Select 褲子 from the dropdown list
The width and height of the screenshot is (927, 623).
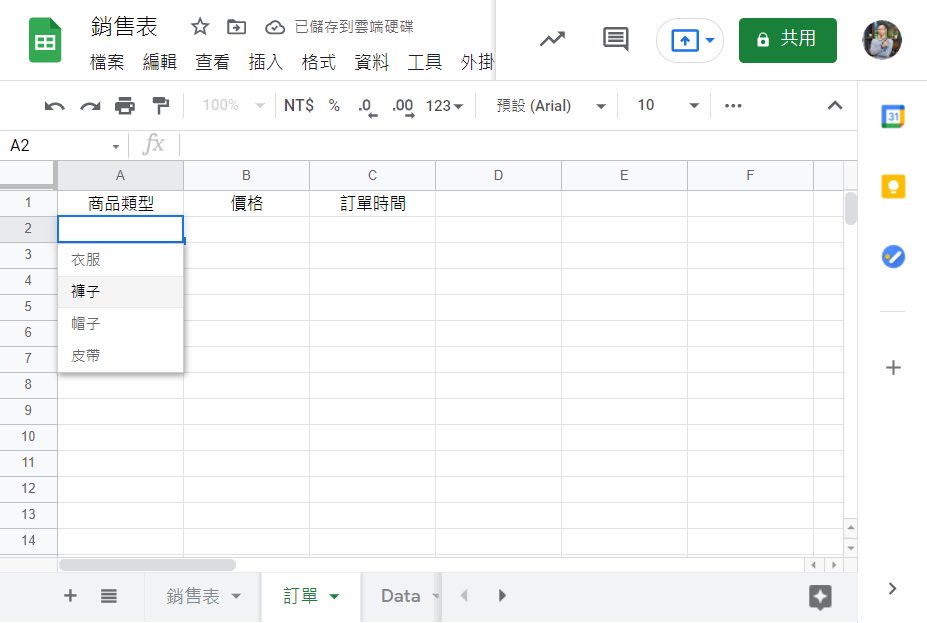click(121, 291)
